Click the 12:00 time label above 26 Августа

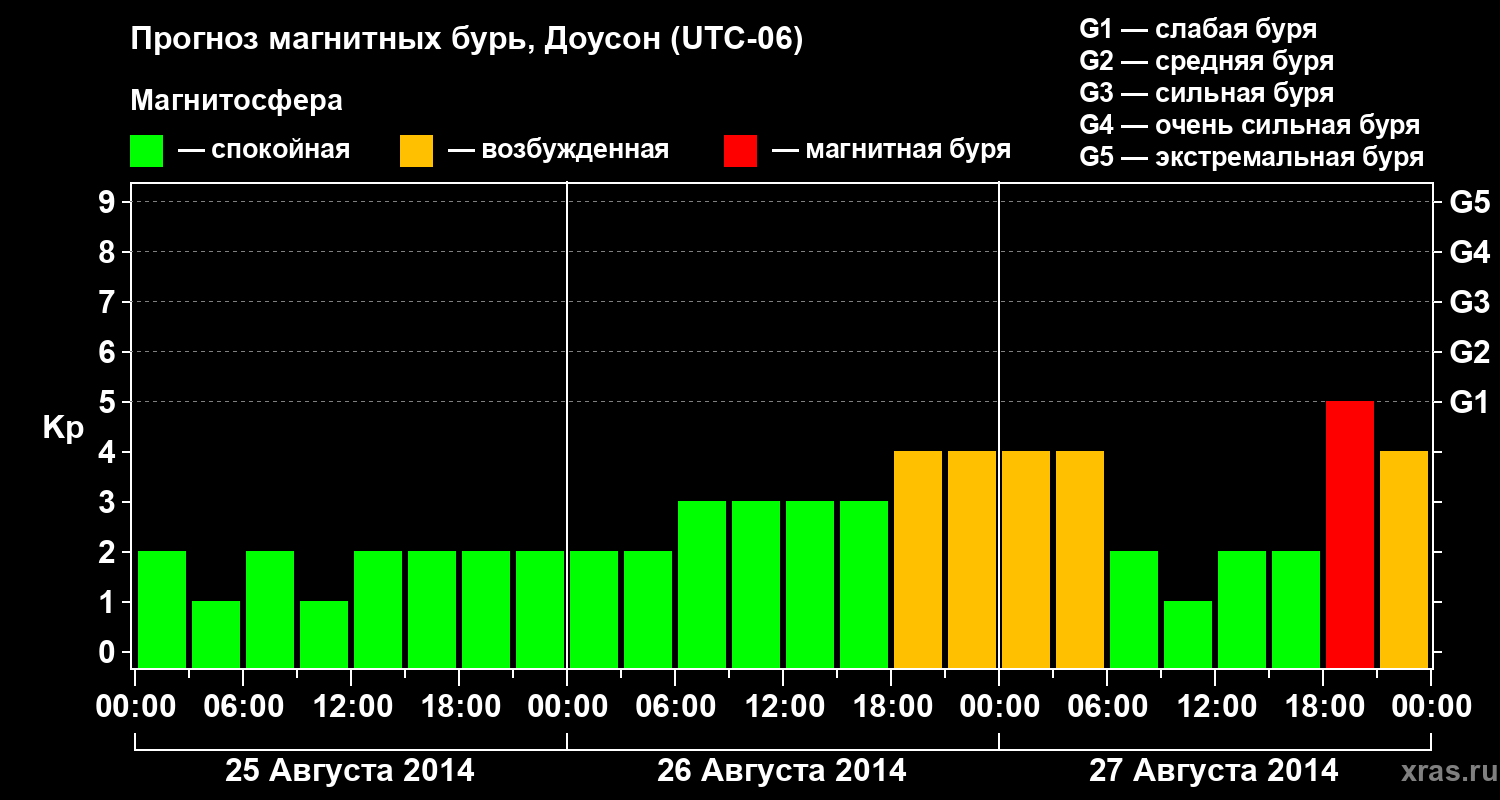coord(783,707)
